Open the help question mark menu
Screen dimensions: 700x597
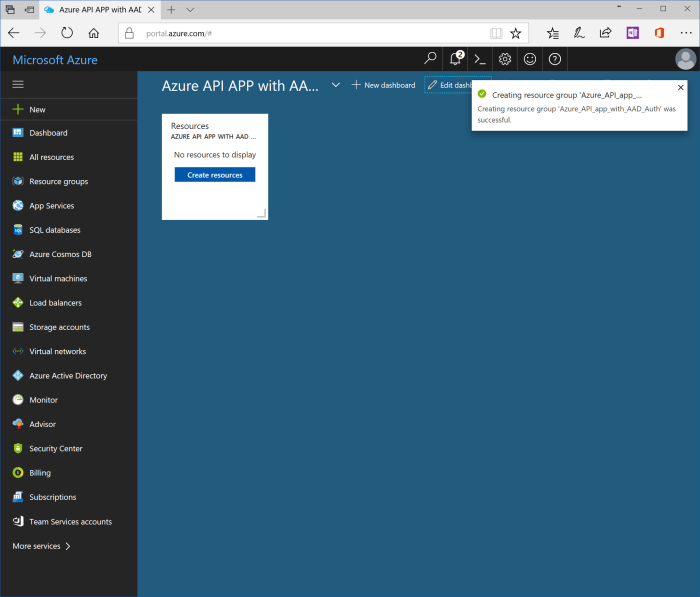[x=555, y=59]
